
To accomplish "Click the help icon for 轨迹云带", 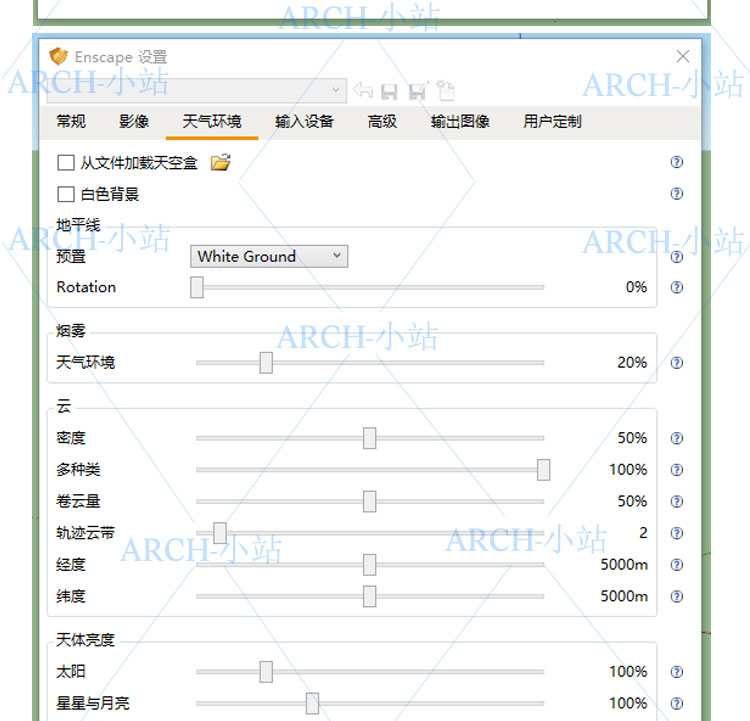I will point(677,533).
